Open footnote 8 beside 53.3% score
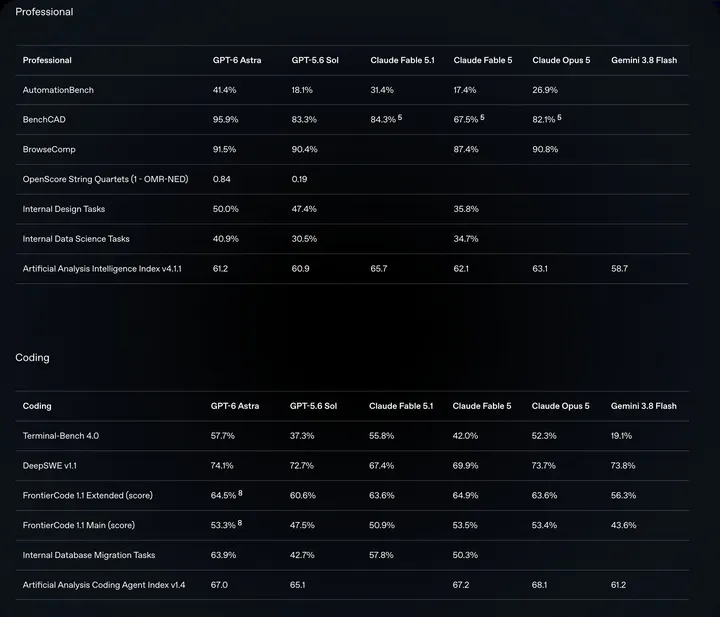 [x=240, y=523]
